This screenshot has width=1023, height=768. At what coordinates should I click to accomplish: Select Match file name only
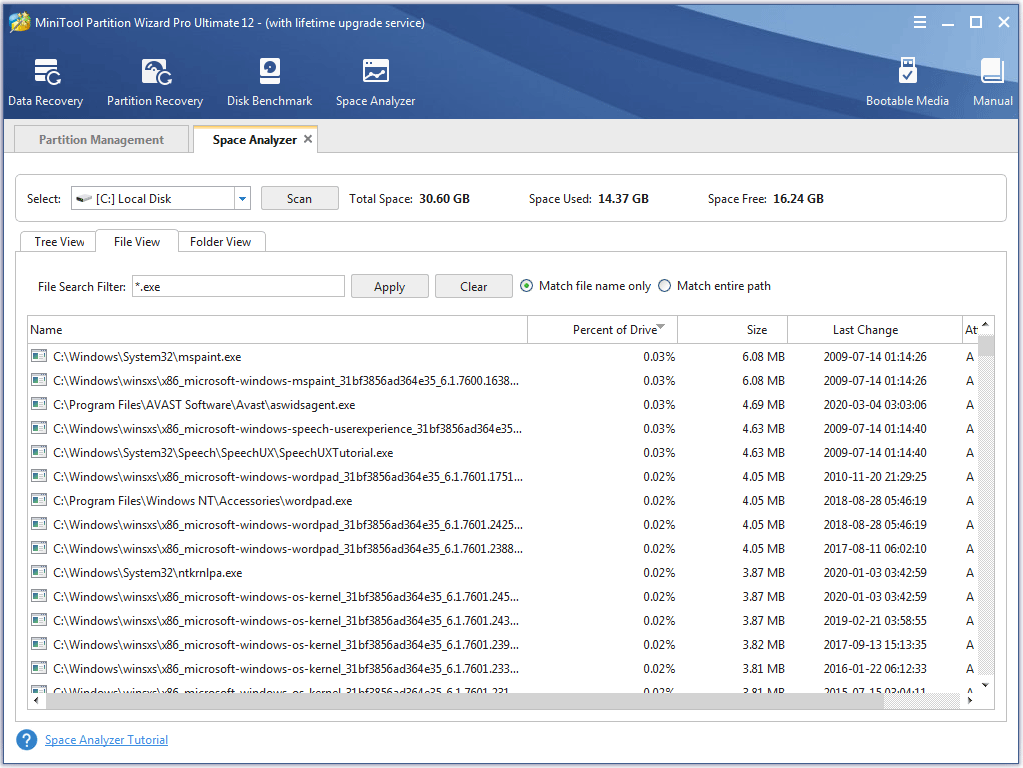coord(526,286)
